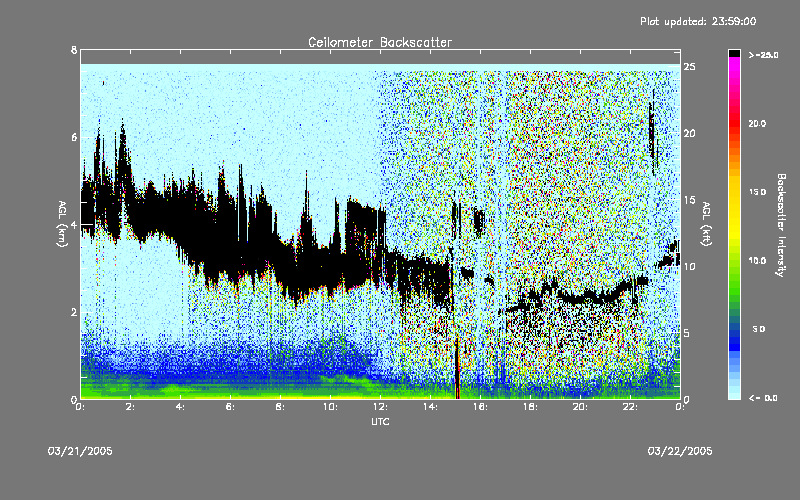Image resolution: width=800 pixels, height=500 pixels.
Task: Click the '<= 0.0' colorbar label
Action: click(763, 398)
